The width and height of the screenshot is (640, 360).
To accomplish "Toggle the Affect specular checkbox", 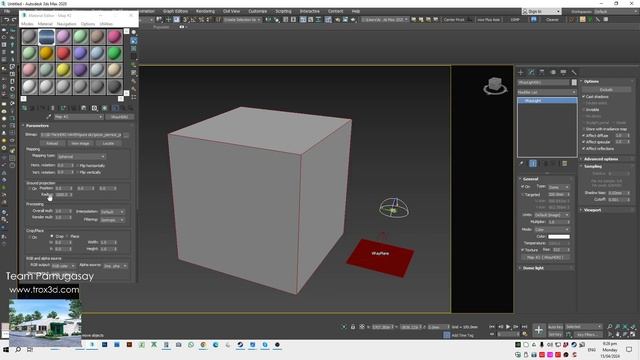I will tap(584, 142).
